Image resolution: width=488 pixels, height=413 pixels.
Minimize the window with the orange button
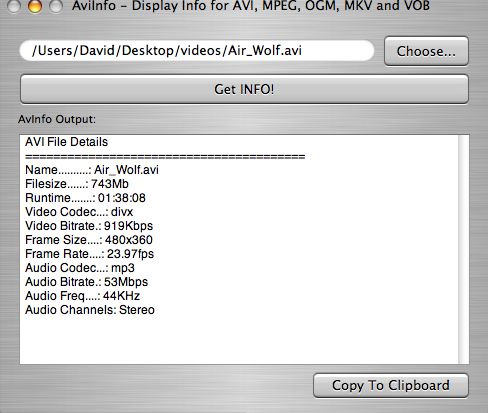click(x=35, y=6)
